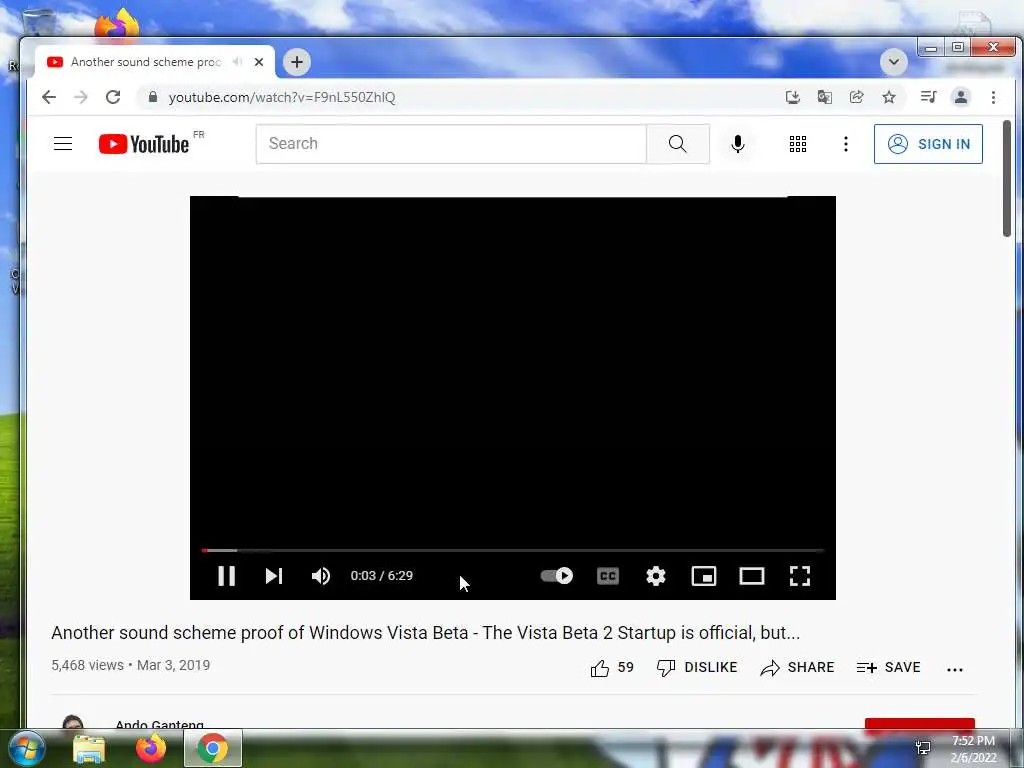The height and width of the screenshot is (768, 1024).
Task: Bookmark this tab with star
Action: click(889, 97)
